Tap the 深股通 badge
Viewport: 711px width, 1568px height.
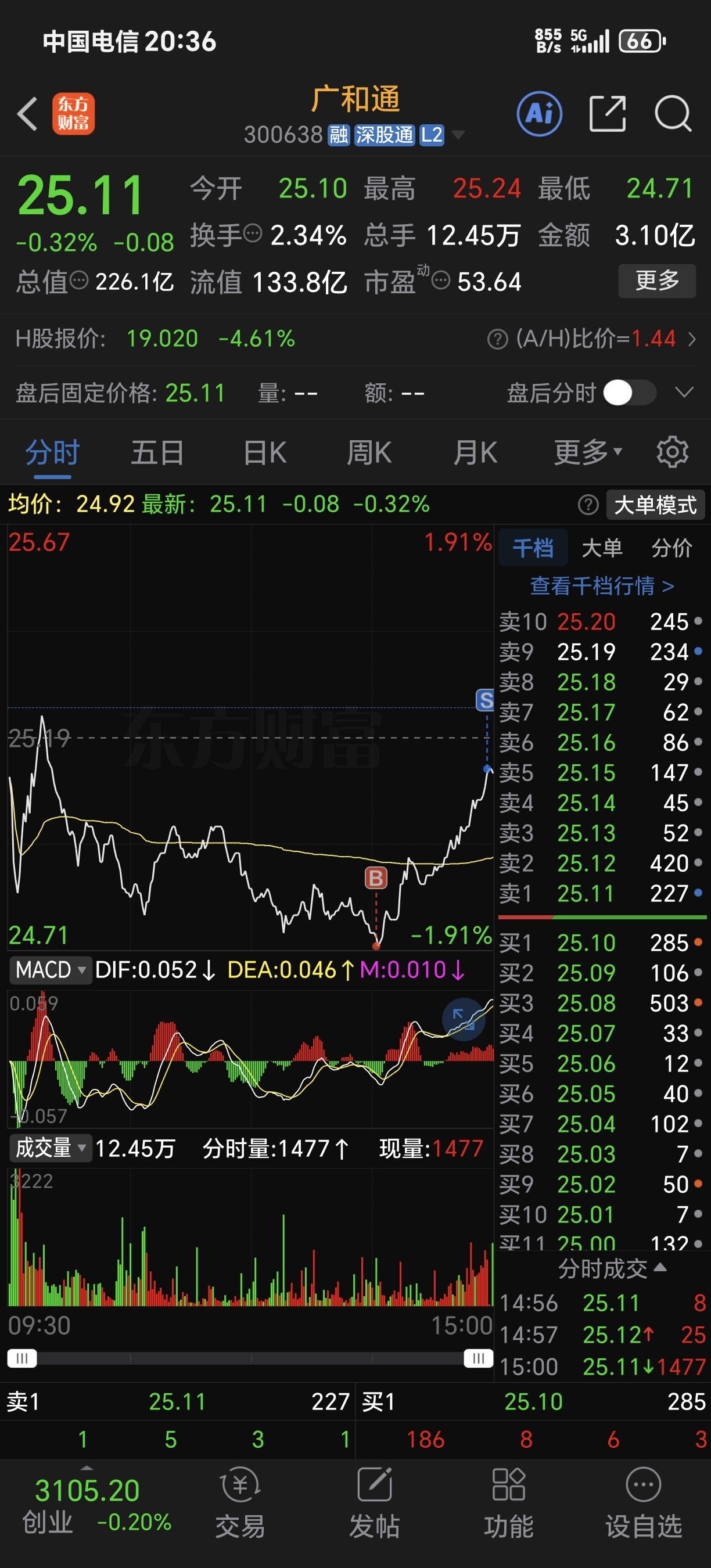point(384,135)
